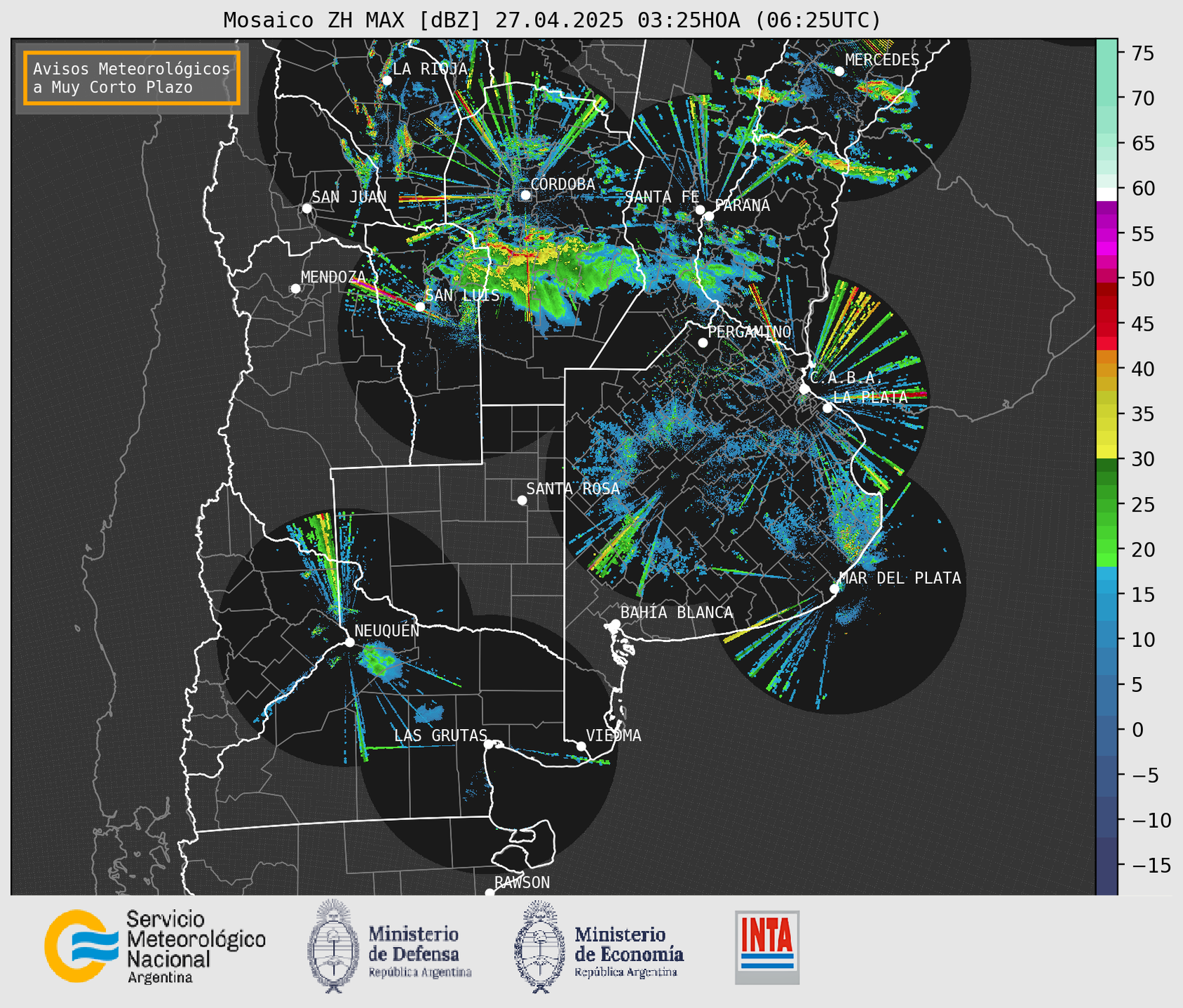
Task: Select the Rawson city marker
Action: click(x=489, y=892)
